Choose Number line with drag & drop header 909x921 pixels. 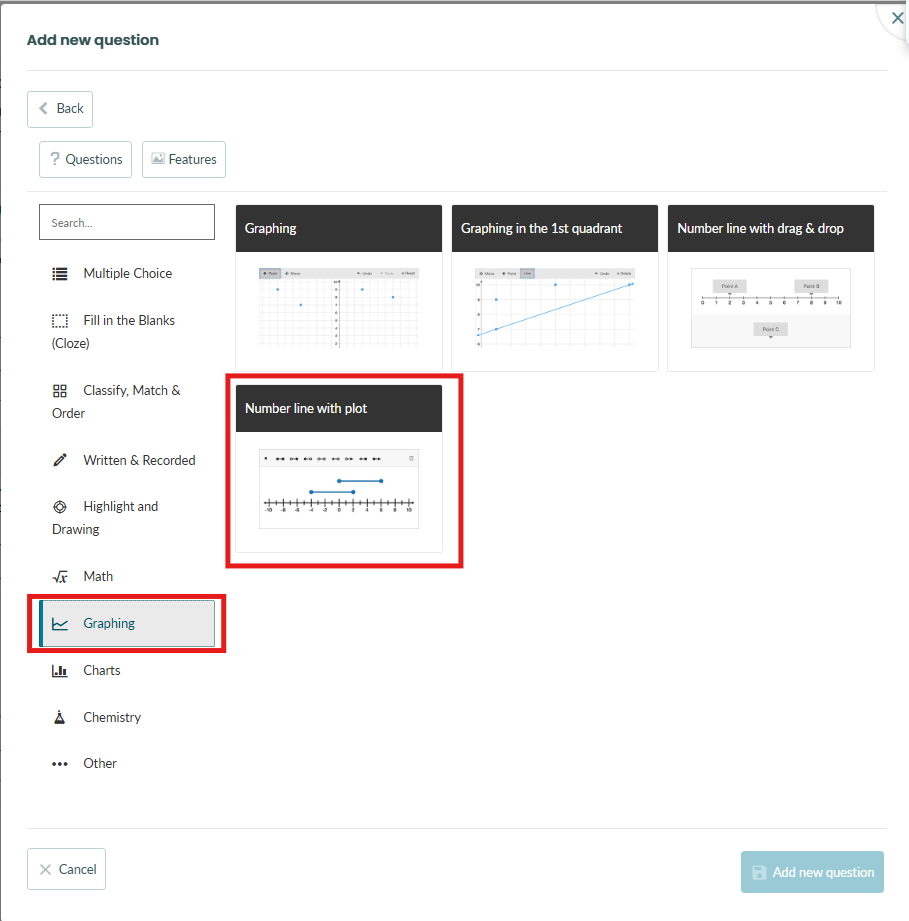pos(770,228)
